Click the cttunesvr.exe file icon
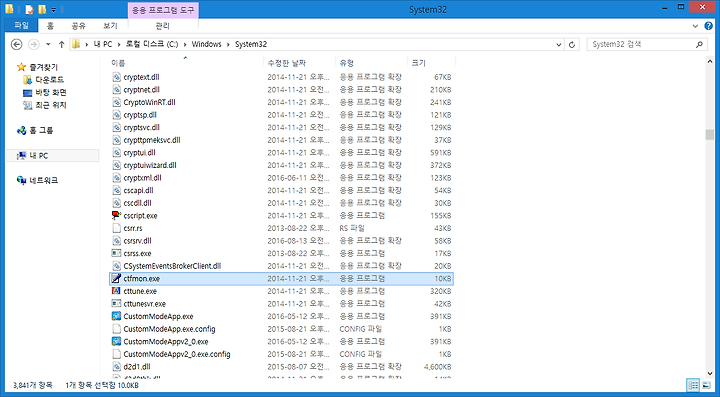The width and height of the screenshot is (720, 397). coord(116,303)
